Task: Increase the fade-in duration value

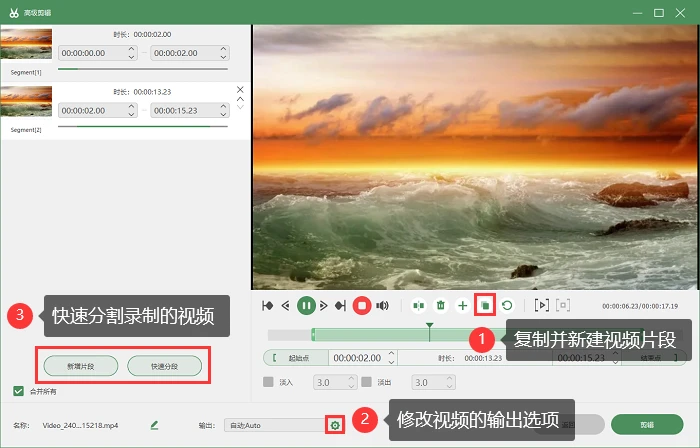Action: pos(351,378)
